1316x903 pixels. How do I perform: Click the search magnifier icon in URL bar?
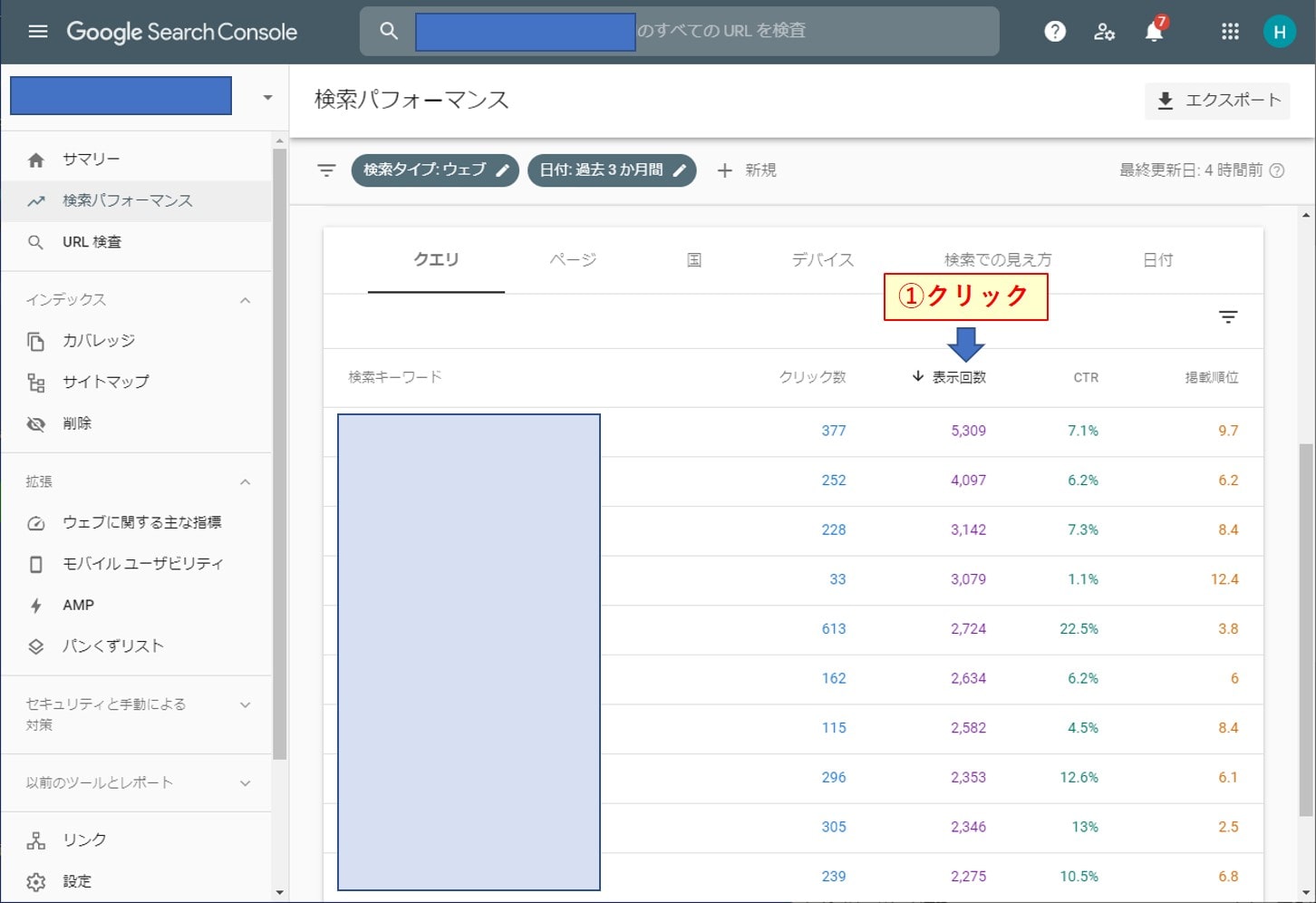389,31
